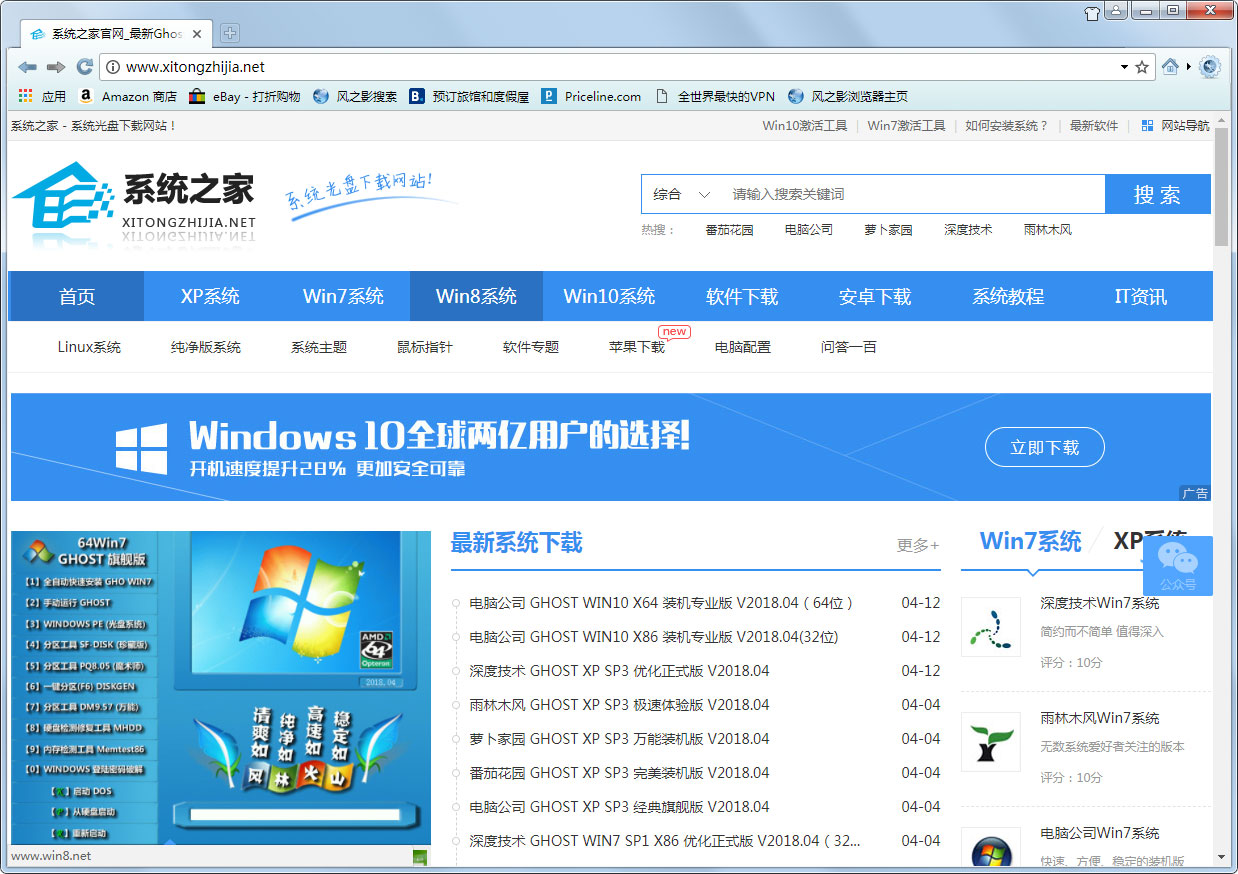
Task: Click the browser back arrow button
Action: click(27, 67)
